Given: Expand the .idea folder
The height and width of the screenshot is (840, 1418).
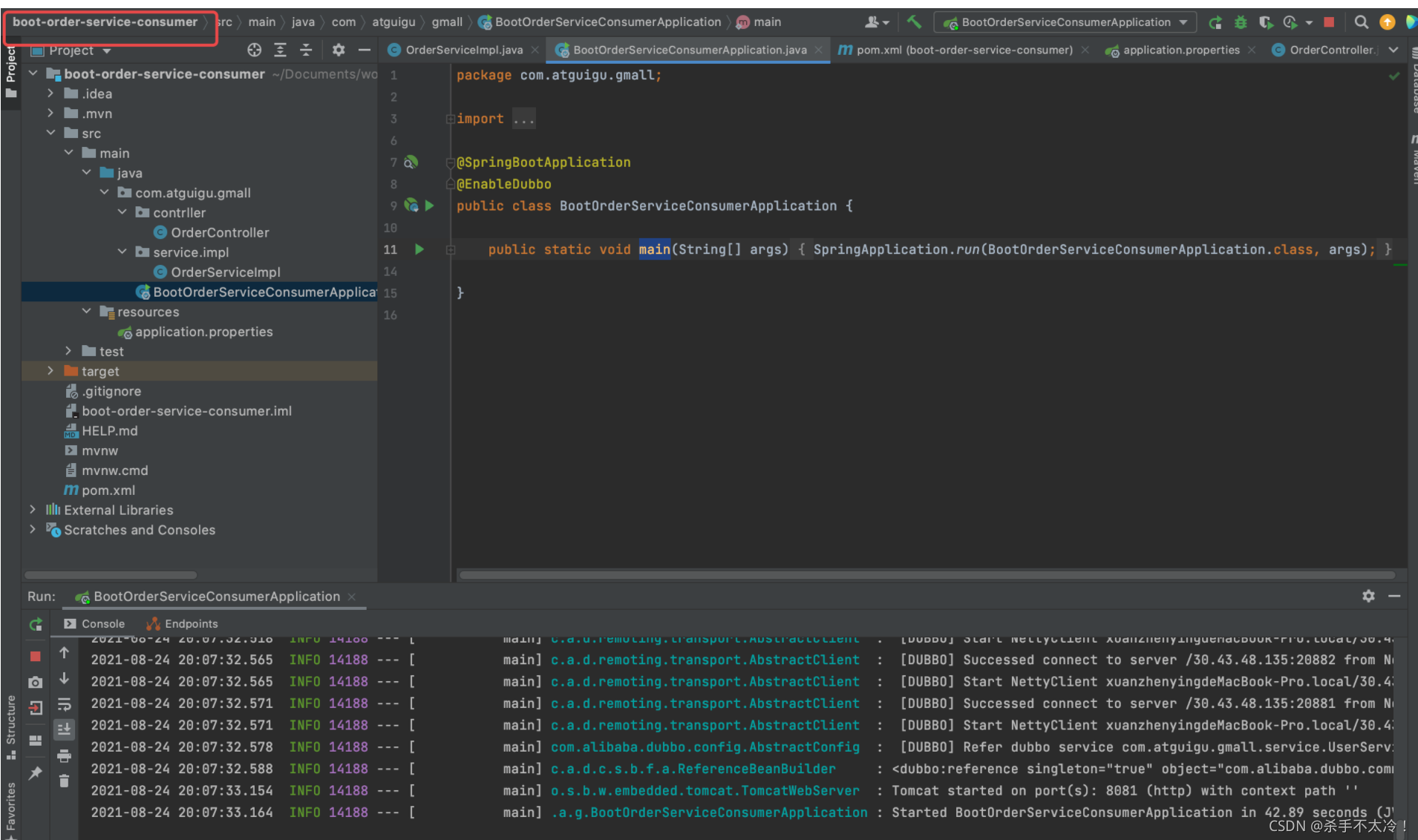Looking at the screenshot, I should tap(50, 93).
